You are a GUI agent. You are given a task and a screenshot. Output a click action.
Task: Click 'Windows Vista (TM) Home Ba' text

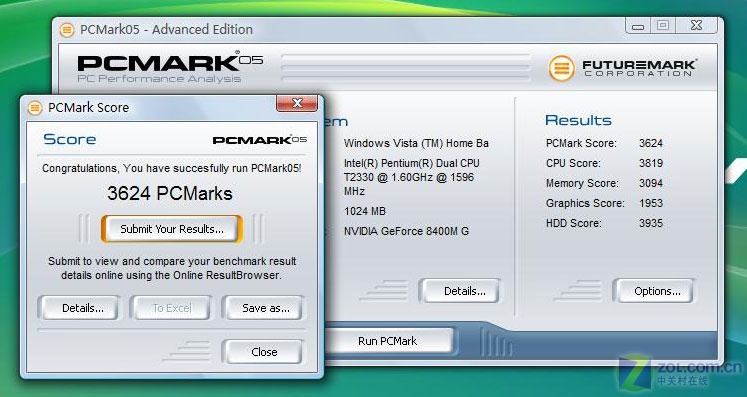416,143
